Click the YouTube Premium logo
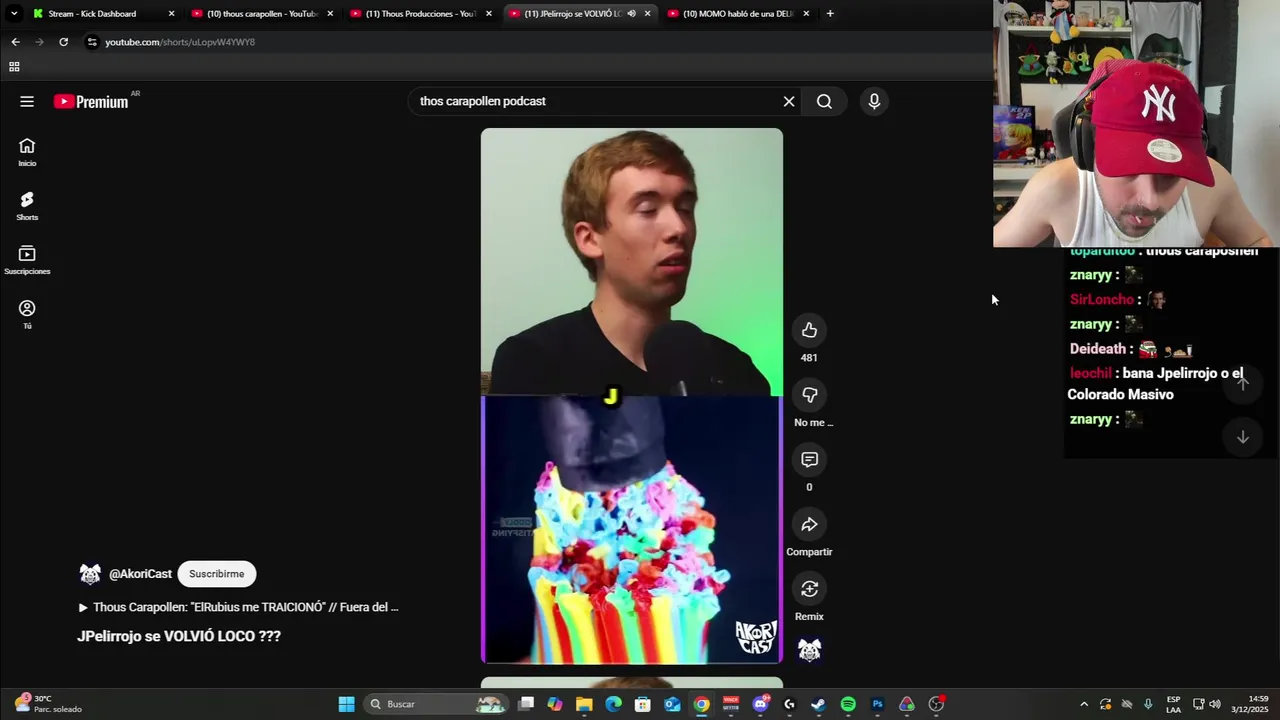The height and width of the screenshot is (720, 1280). click(x=91, y=101)
